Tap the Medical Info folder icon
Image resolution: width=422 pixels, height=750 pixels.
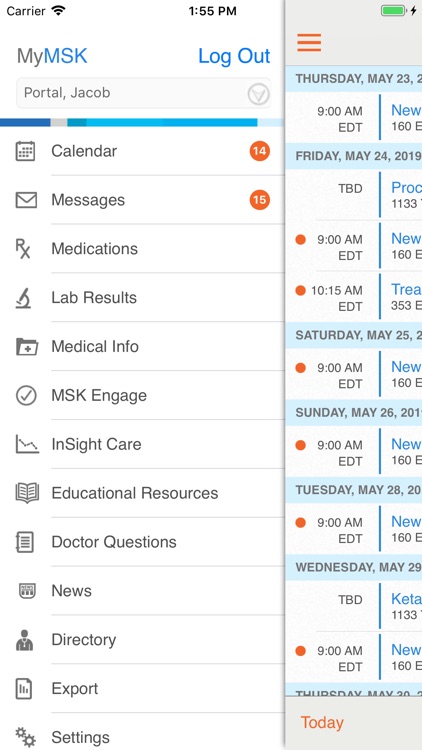(27, 346)
